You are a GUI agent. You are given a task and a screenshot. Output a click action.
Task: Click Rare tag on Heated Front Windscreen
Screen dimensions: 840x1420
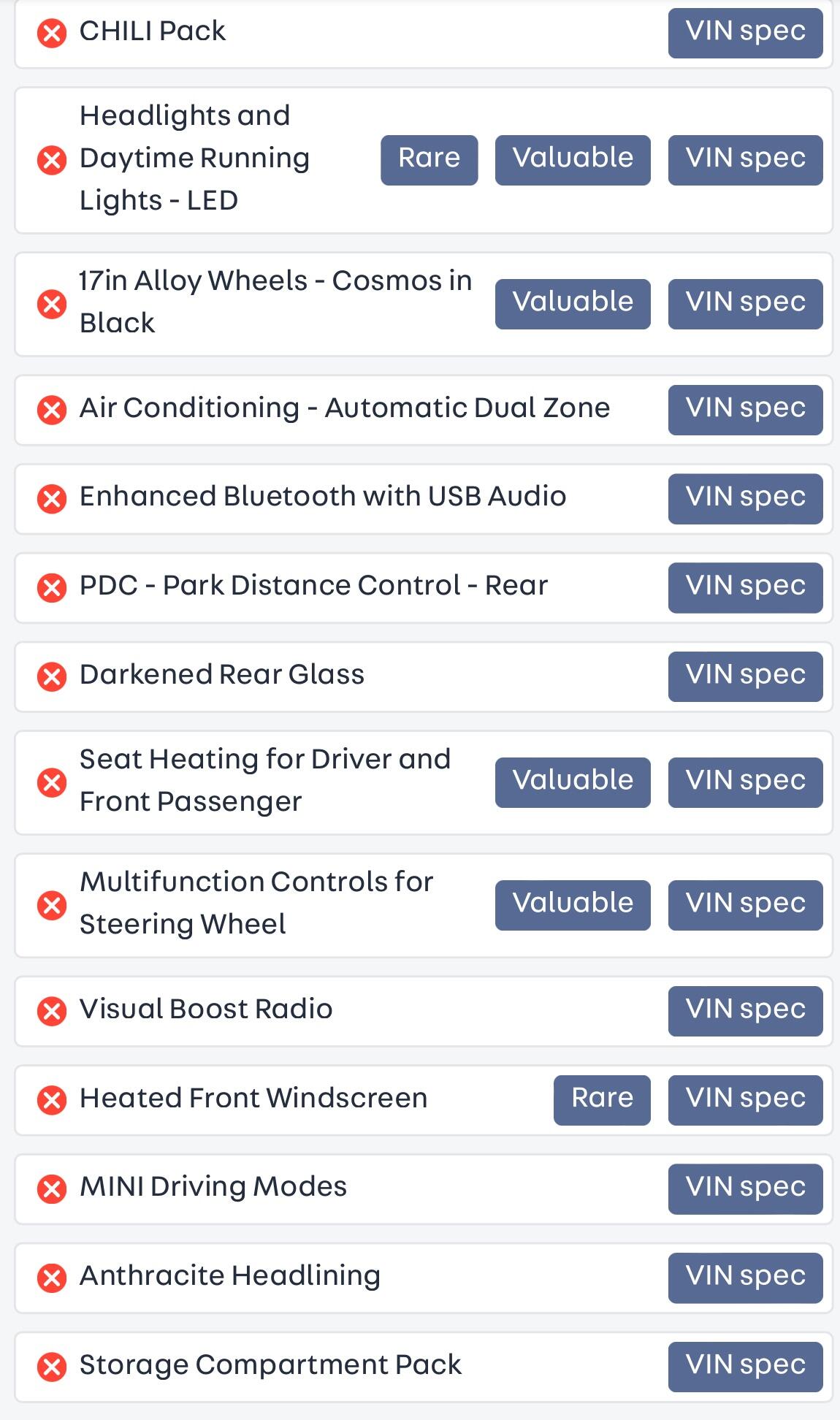click(x=602, y=1099)
